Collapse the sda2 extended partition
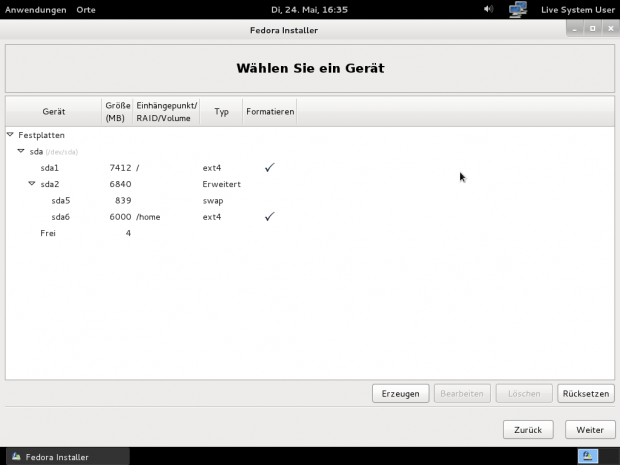Screen dimensions: 620x465 pos(32,183)
